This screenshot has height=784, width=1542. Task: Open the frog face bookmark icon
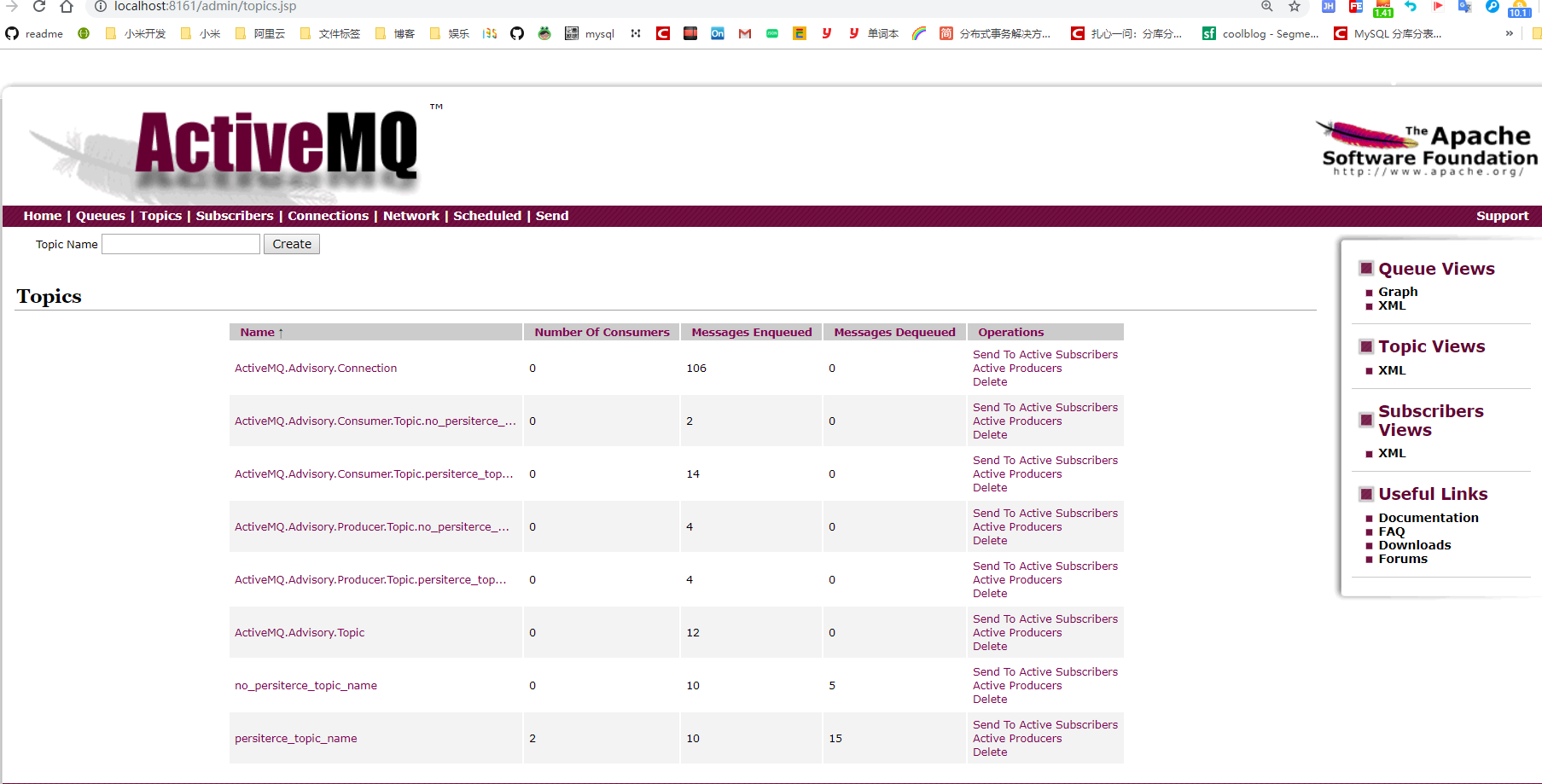pyautogui.click(x=544, y=33)
